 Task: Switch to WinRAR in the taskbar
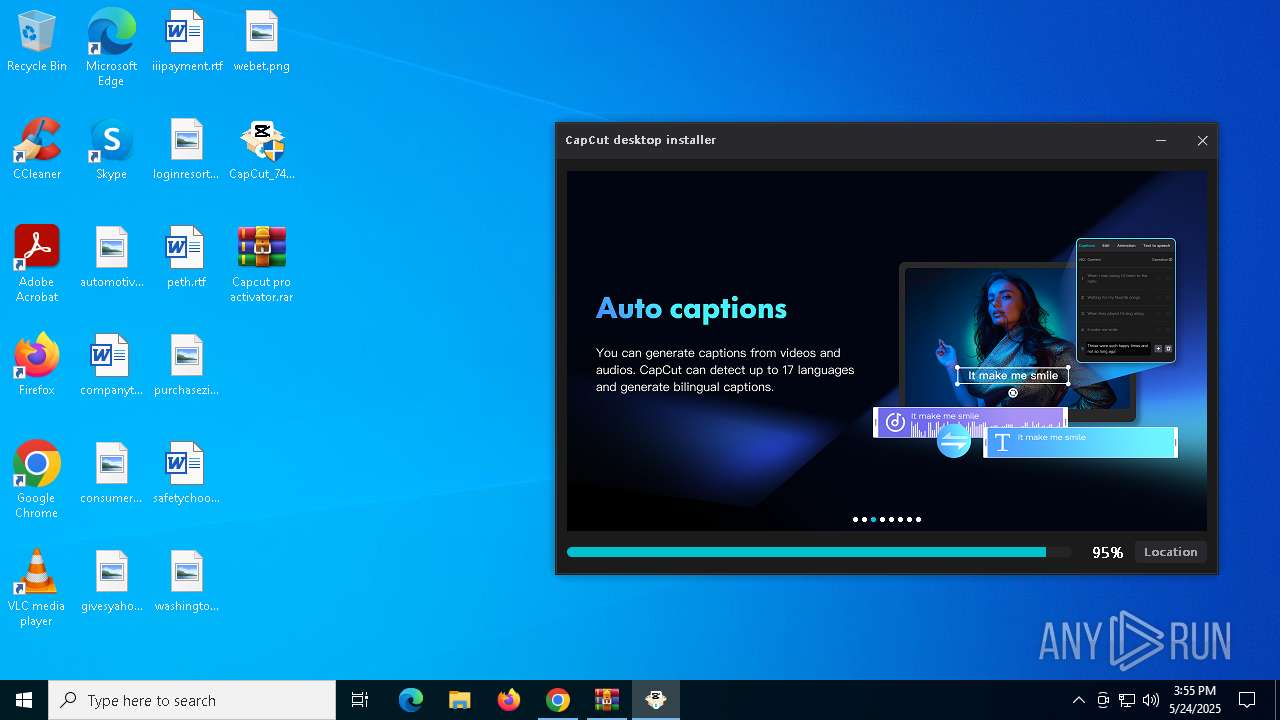pyautogui.click(x=607, y=700)
